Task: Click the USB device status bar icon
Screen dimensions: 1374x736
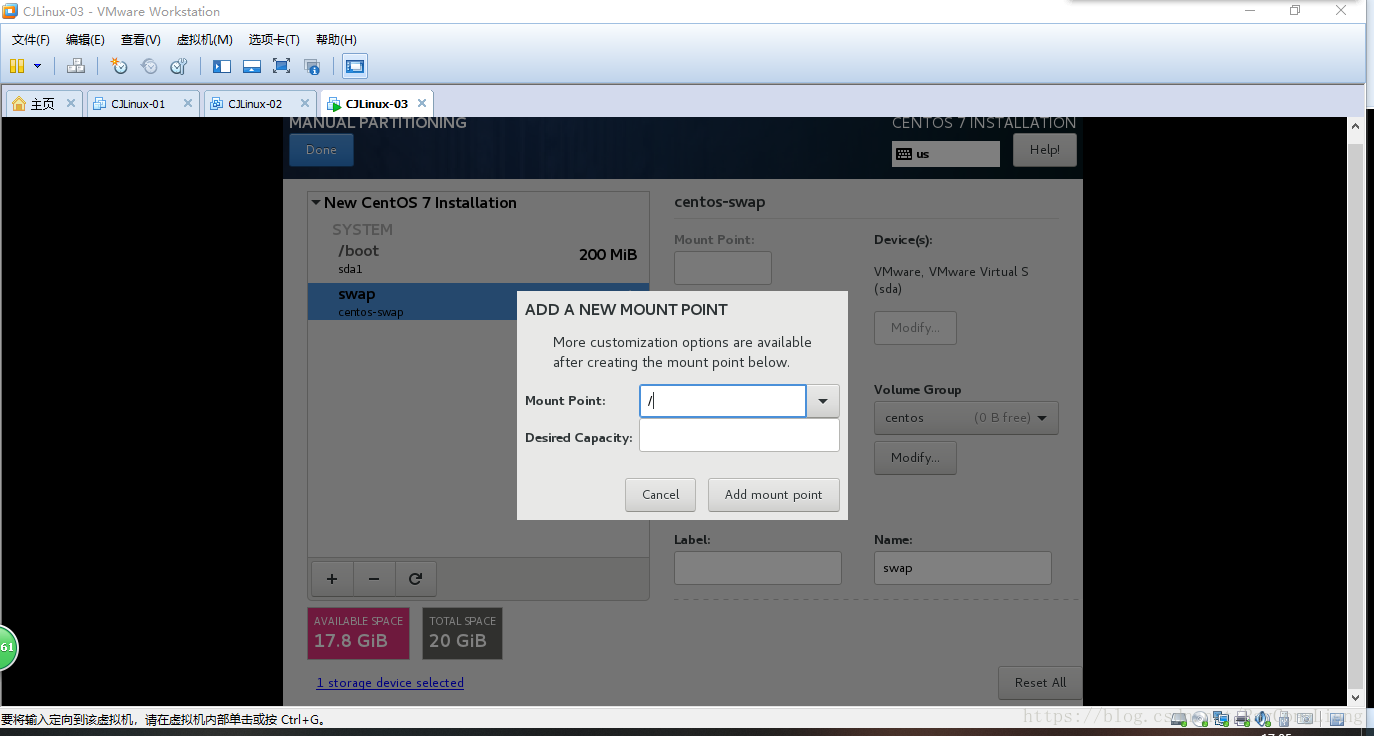Action: coord(1283,718)
